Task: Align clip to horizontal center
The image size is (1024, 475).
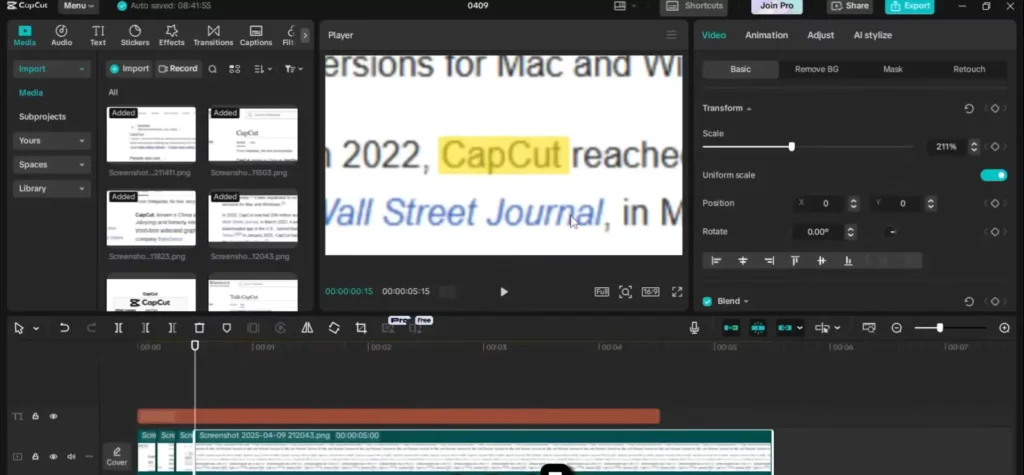Action: click(x=743, y=261)
